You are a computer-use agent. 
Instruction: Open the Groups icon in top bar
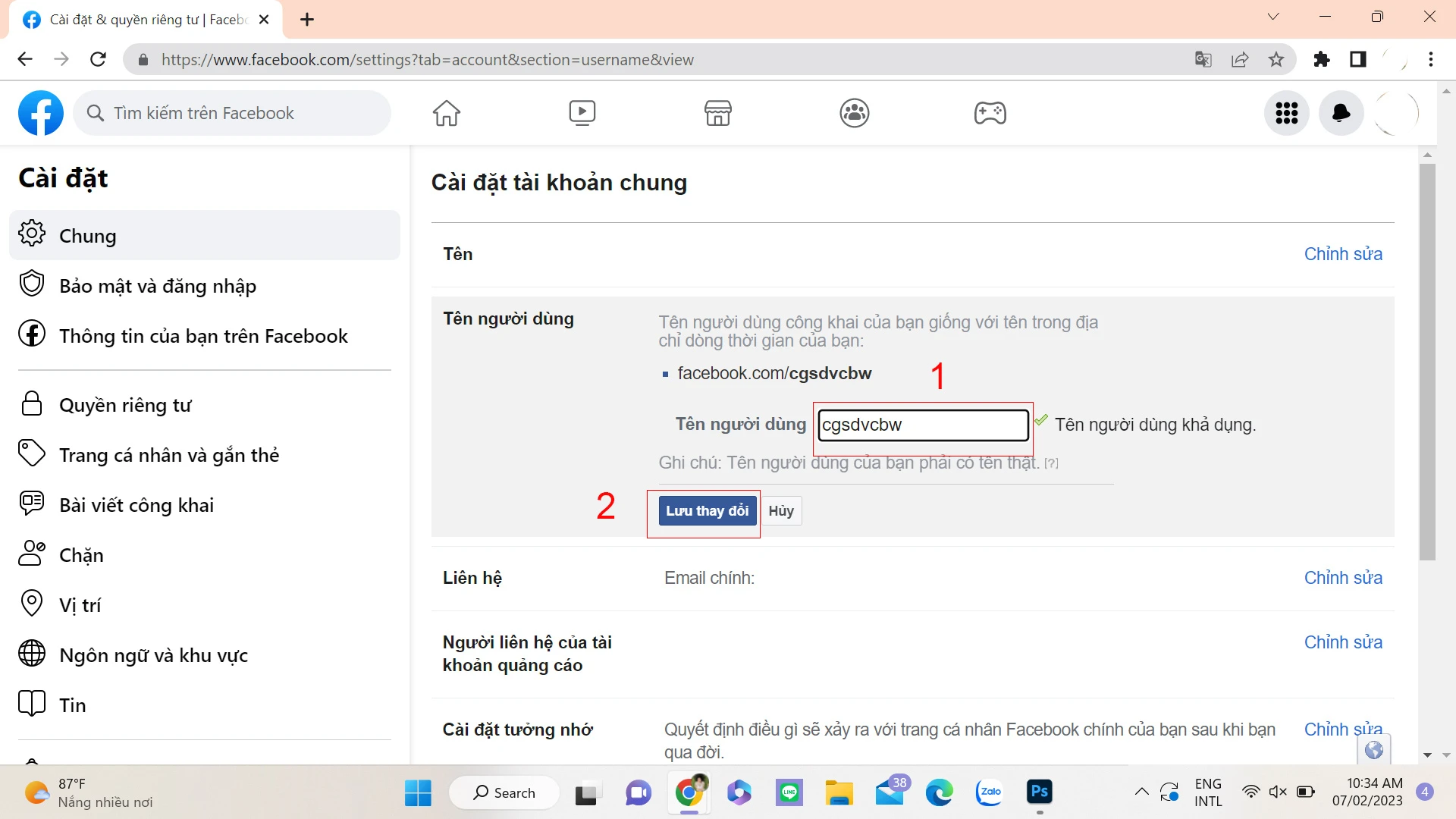(x=854, y=113)
